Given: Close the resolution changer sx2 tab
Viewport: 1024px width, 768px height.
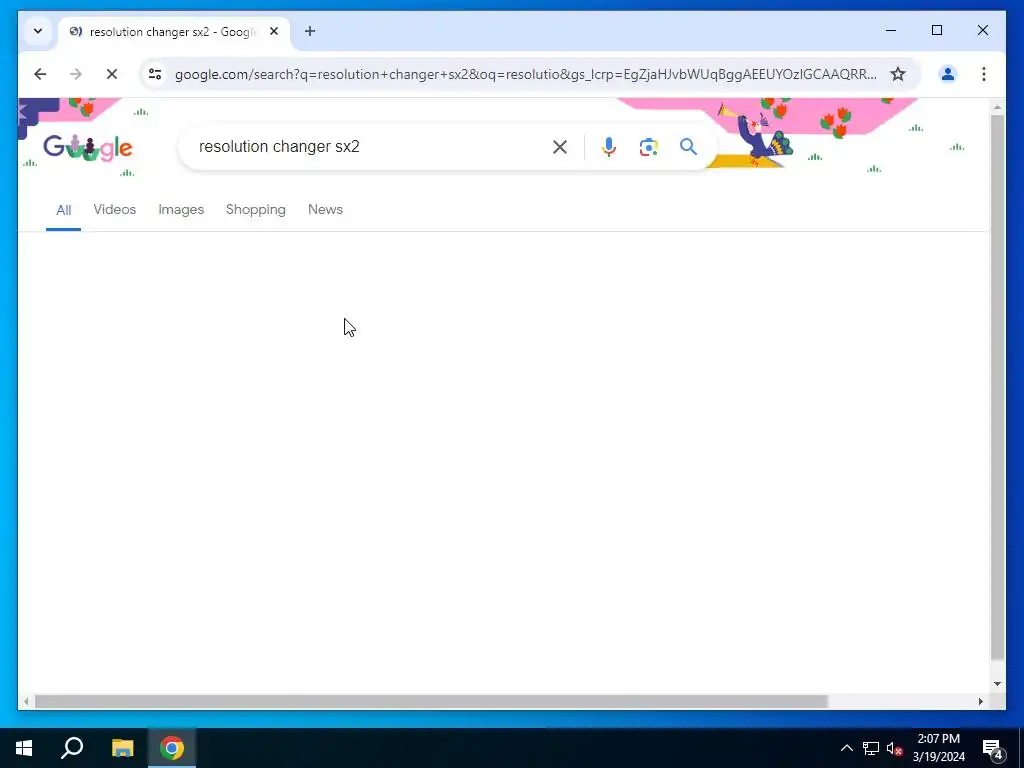Looking at the screenshot, I should pyautogui.click(x=274, y=31).
